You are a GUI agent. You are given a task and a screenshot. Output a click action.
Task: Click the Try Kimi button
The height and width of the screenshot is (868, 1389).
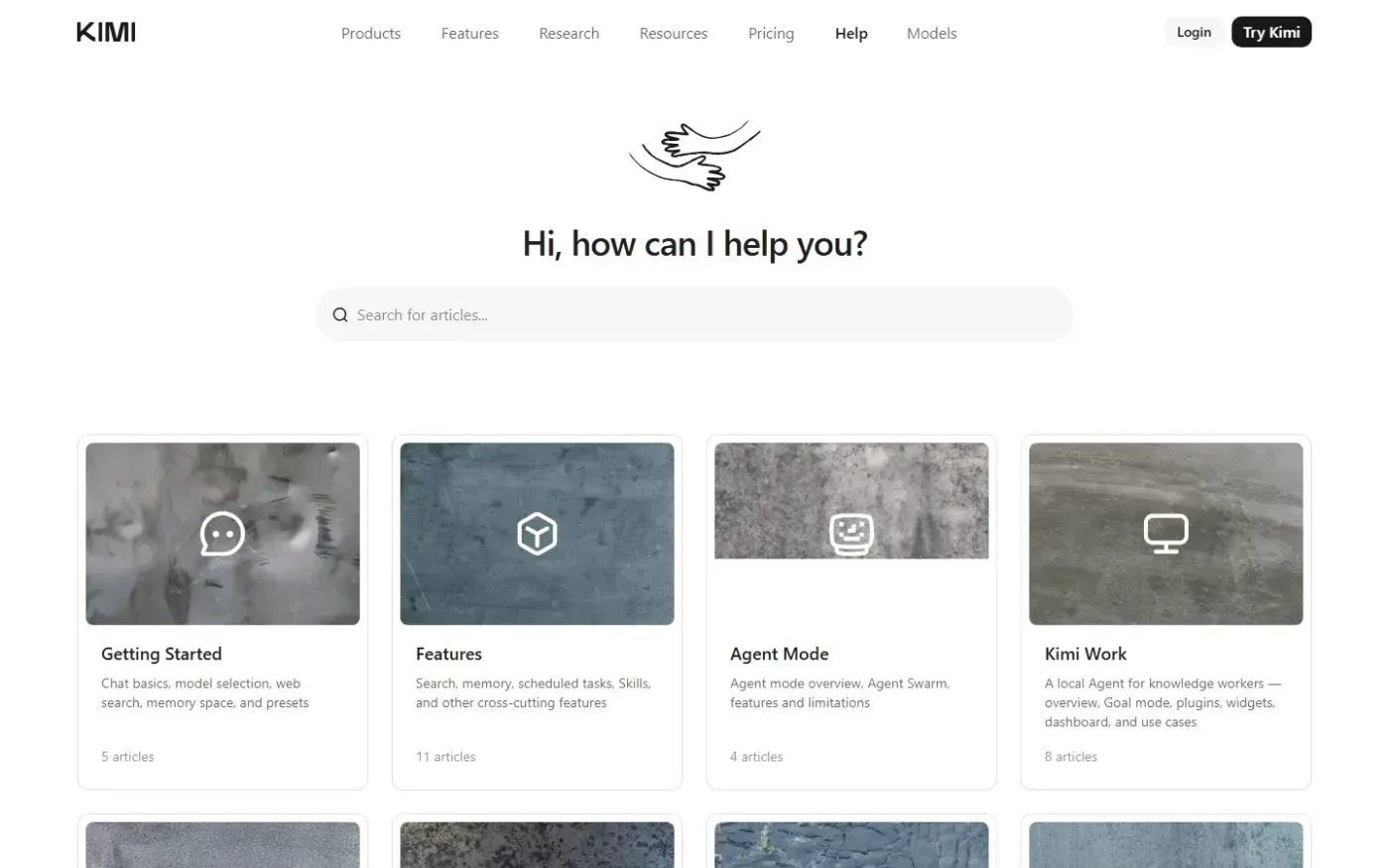(1271, 32)
